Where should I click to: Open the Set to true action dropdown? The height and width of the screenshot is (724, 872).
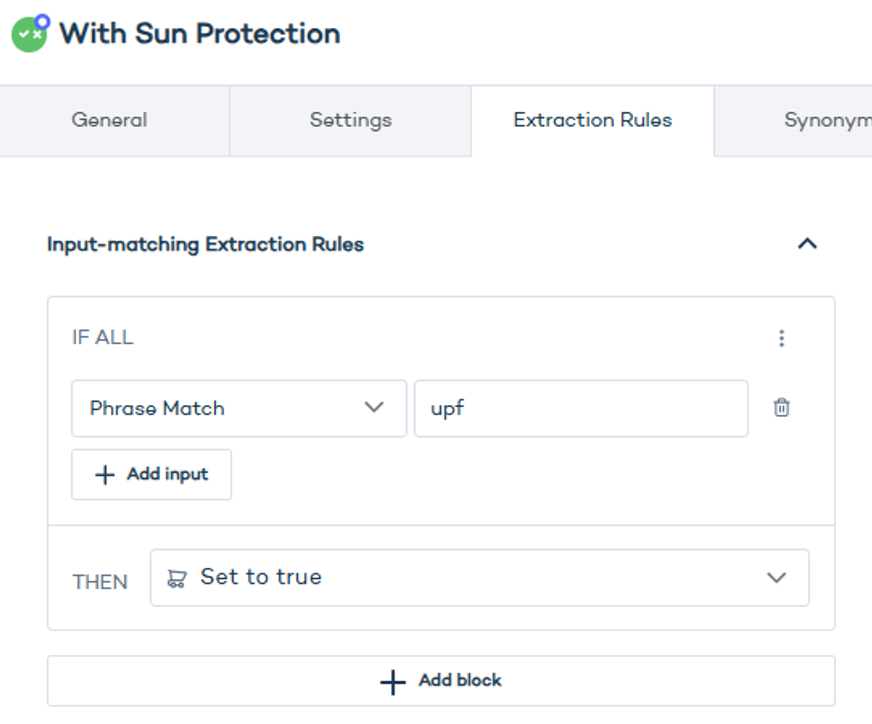coord(480,577)
